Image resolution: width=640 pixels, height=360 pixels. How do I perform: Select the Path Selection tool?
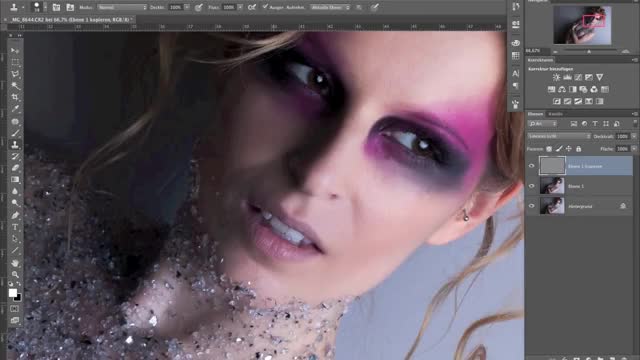click(x=15, y=239)
